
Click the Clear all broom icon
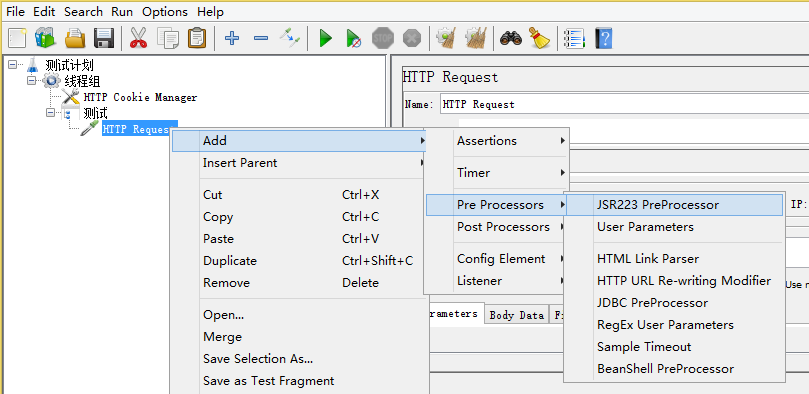tap(539, 38)
